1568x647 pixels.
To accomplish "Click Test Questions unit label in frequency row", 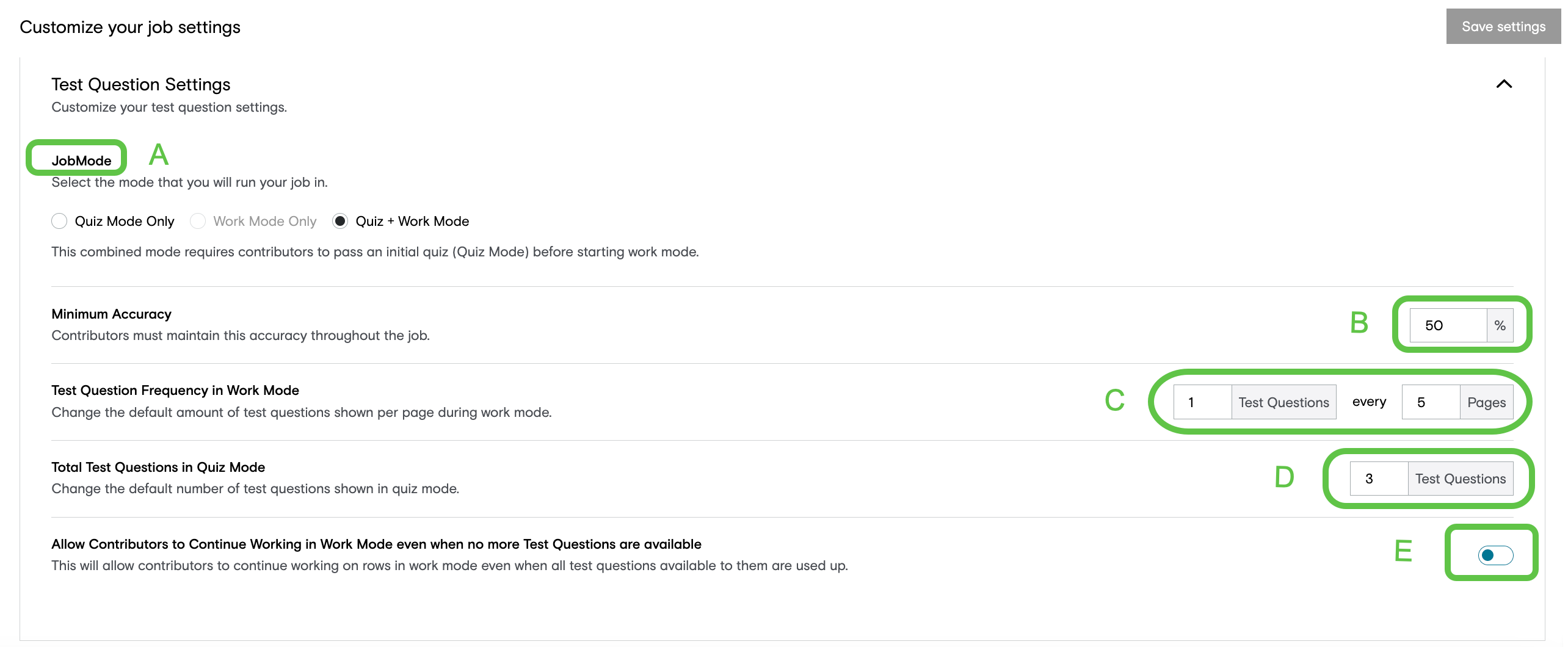I will (x=1283, y=402).
